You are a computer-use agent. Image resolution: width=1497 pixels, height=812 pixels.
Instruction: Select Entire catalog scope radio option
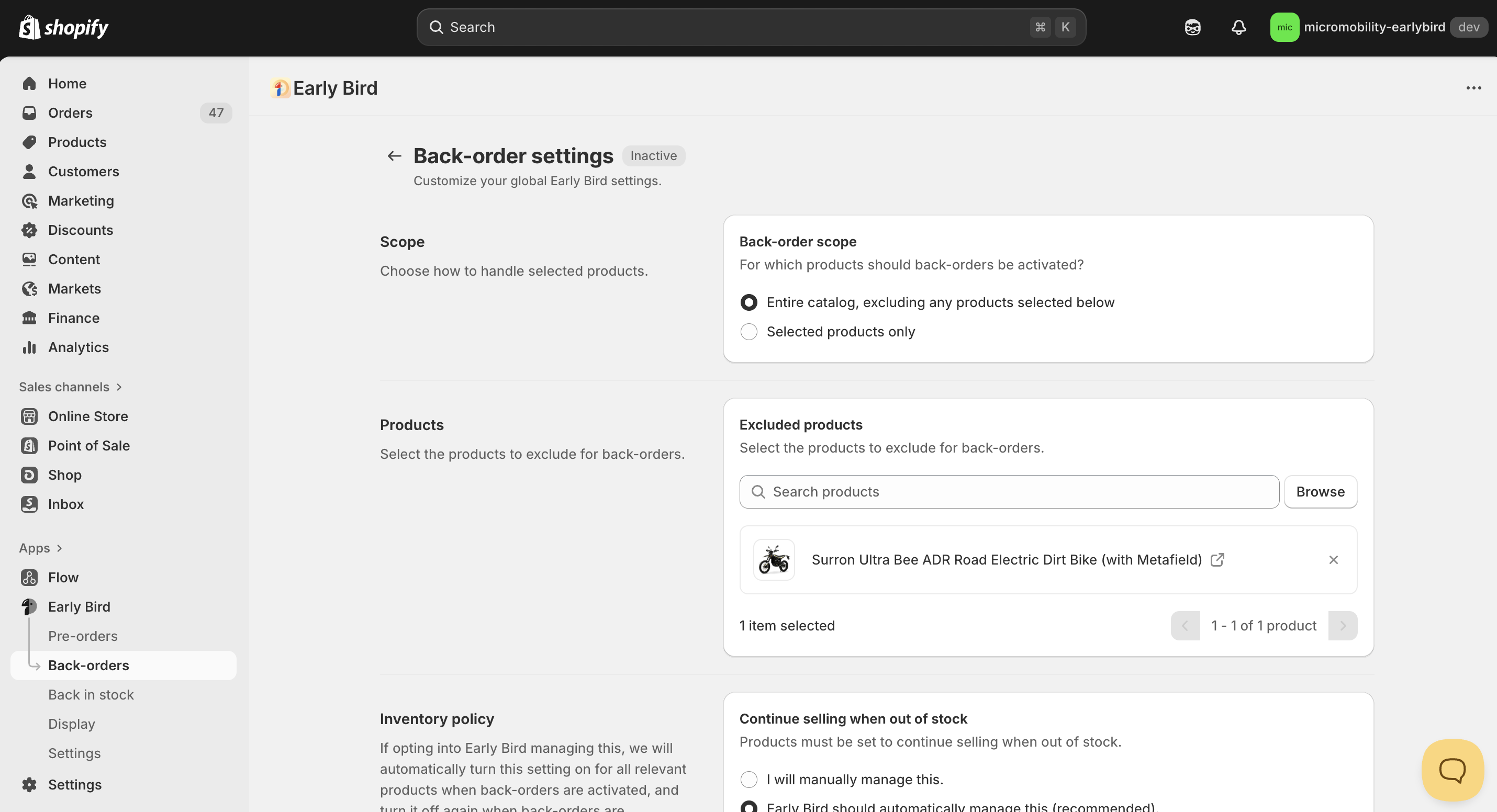[x=748, y=302]
